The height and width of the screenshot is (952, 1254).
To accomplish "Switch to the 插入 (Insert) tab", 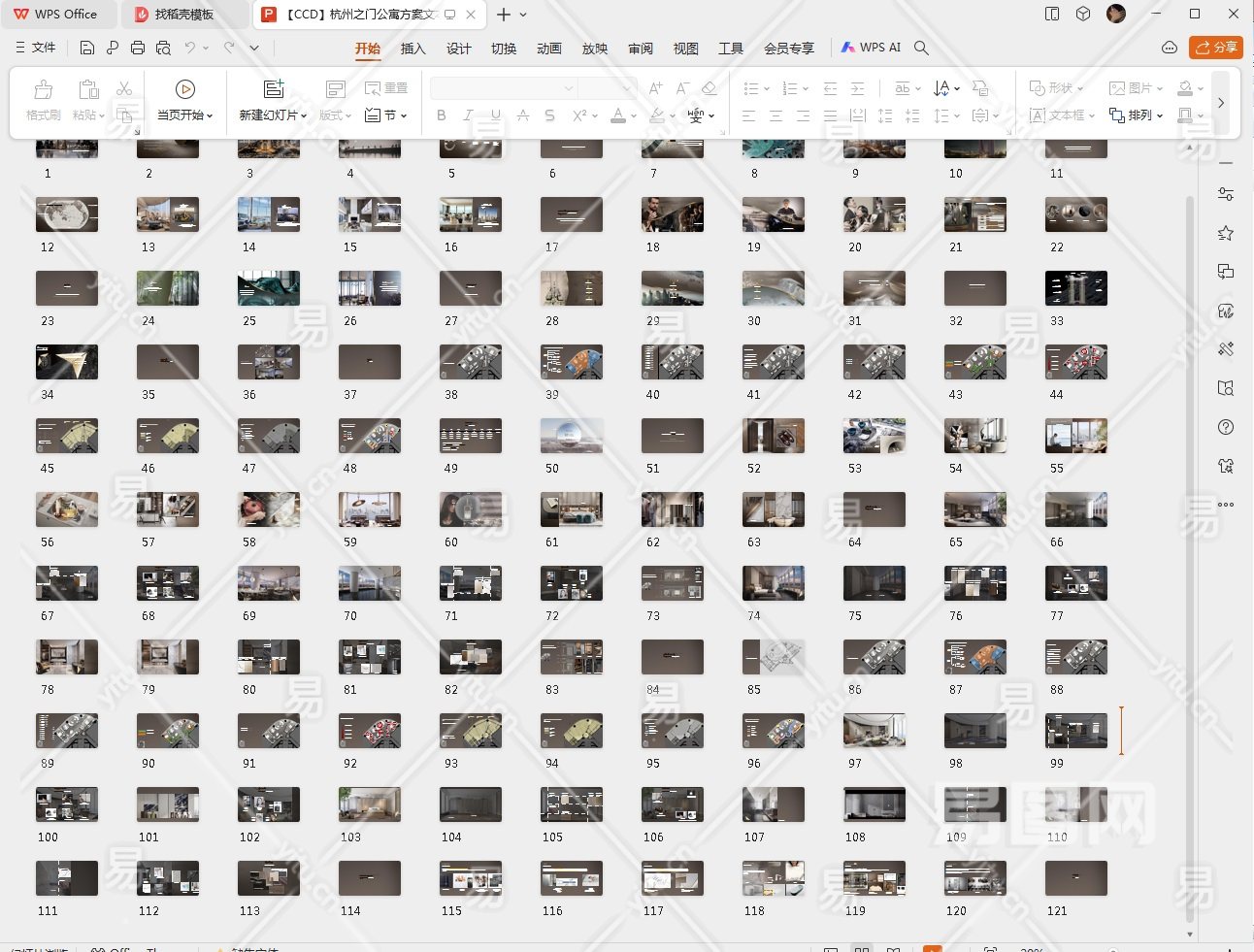I will point(412,49).
